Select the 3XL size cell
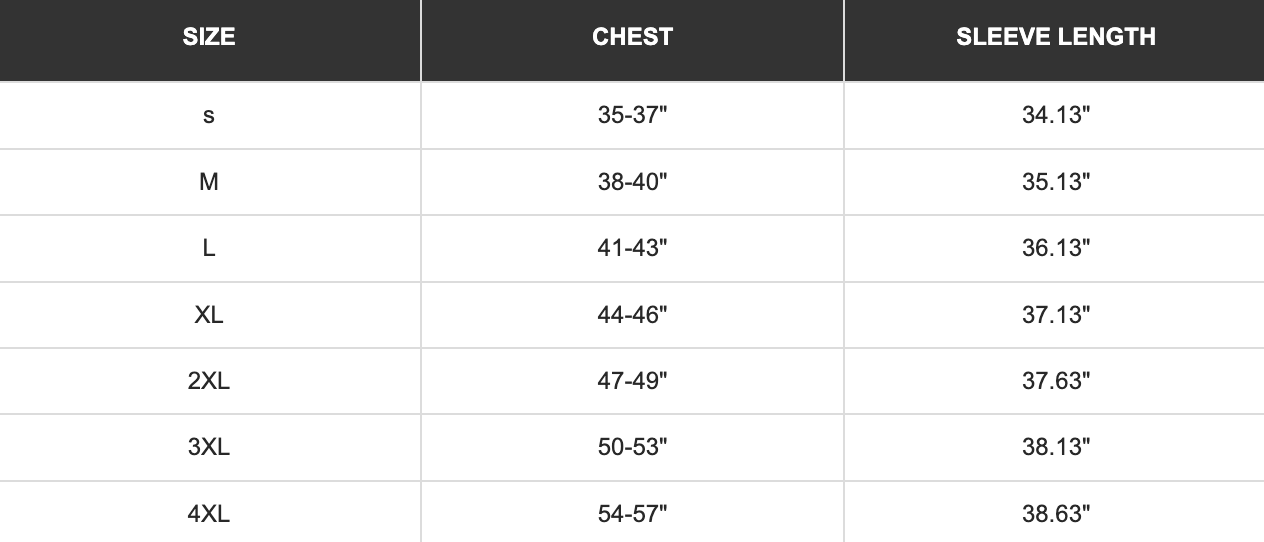Screen dimensions: 1264x542 click(209, 447)
